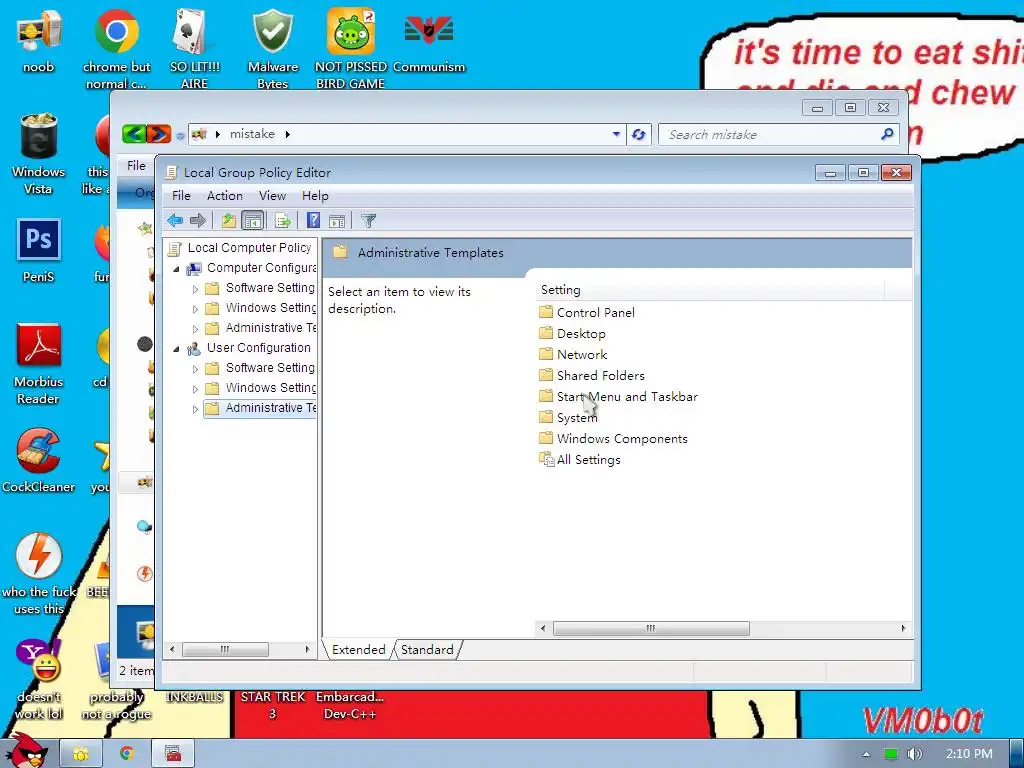The width and height of the screenshot is (1024, 768).
Task: Open the Action menu
Action: click(225, 195)
